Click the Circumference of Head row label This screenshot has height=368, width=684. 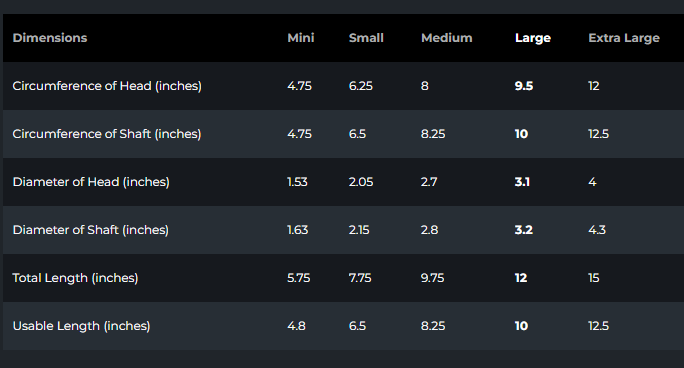tap(107, 86)
